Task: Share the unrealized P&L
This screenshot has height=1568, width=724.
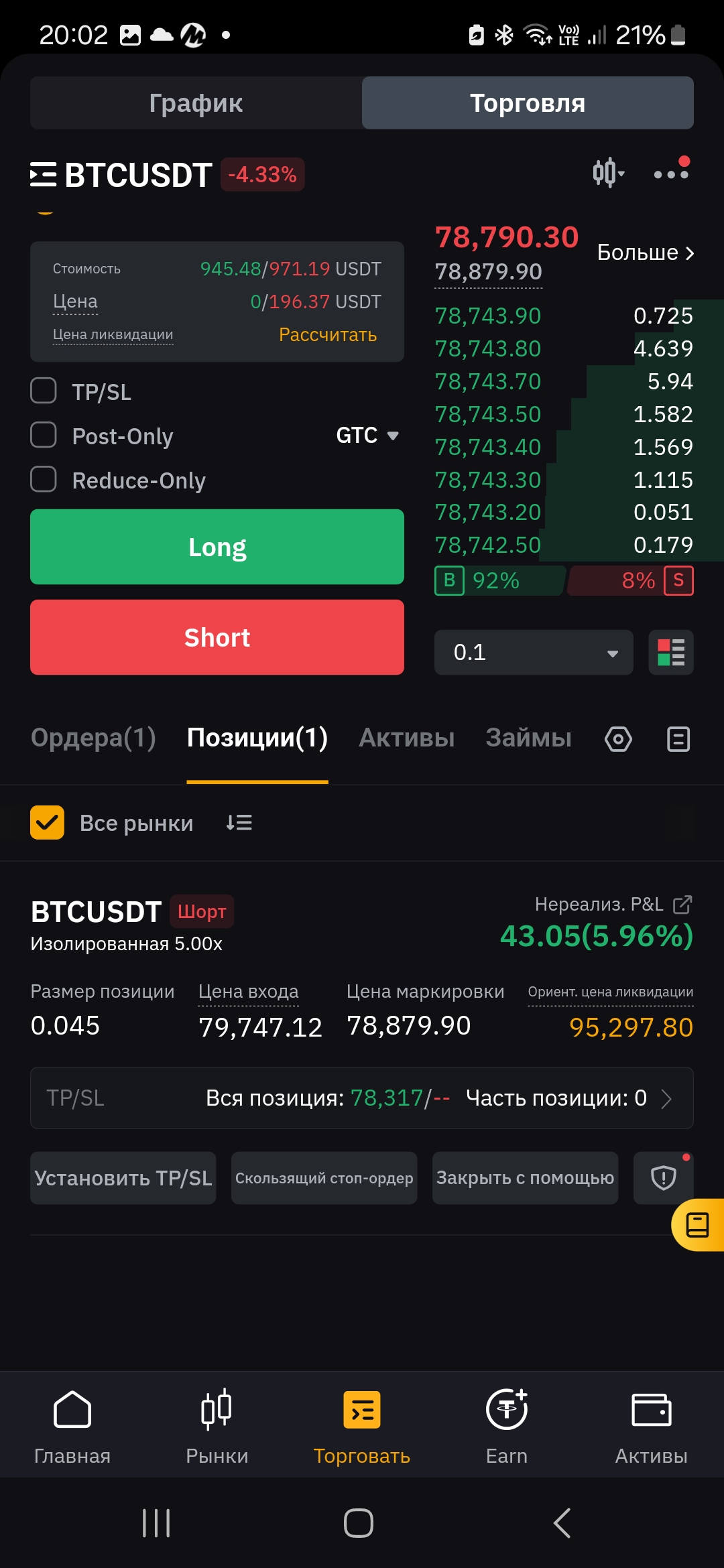Action: pos(682,905)
